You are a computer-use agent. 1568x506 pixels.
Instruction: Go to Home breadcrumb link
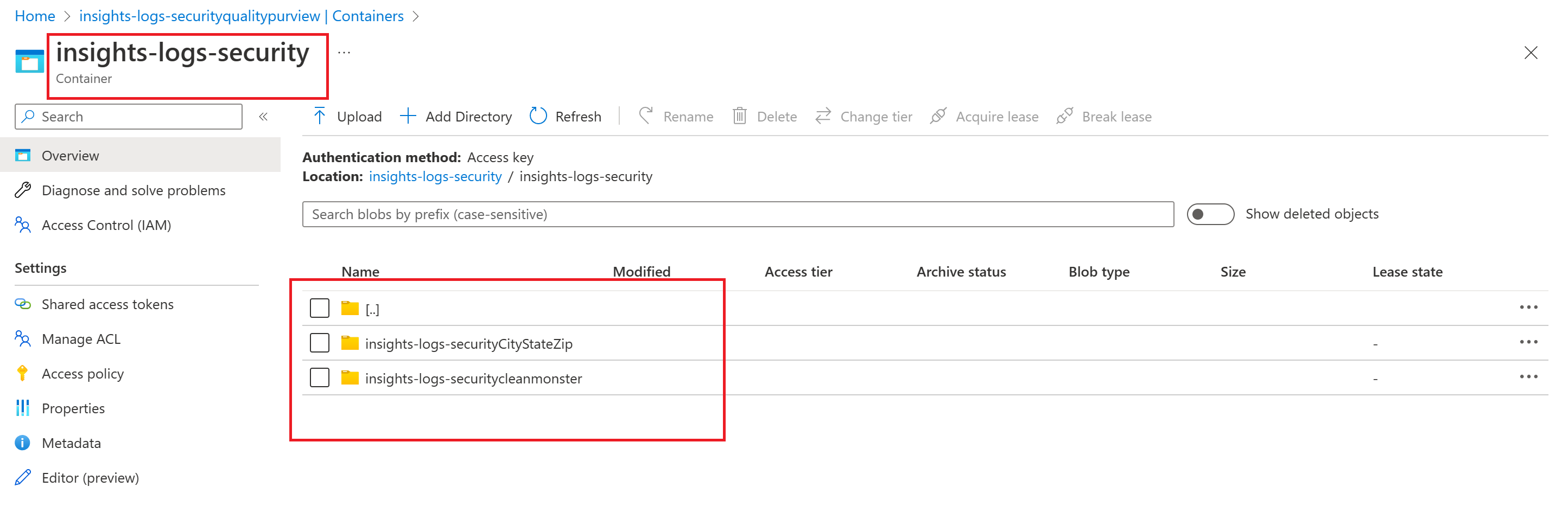point(35,16)
